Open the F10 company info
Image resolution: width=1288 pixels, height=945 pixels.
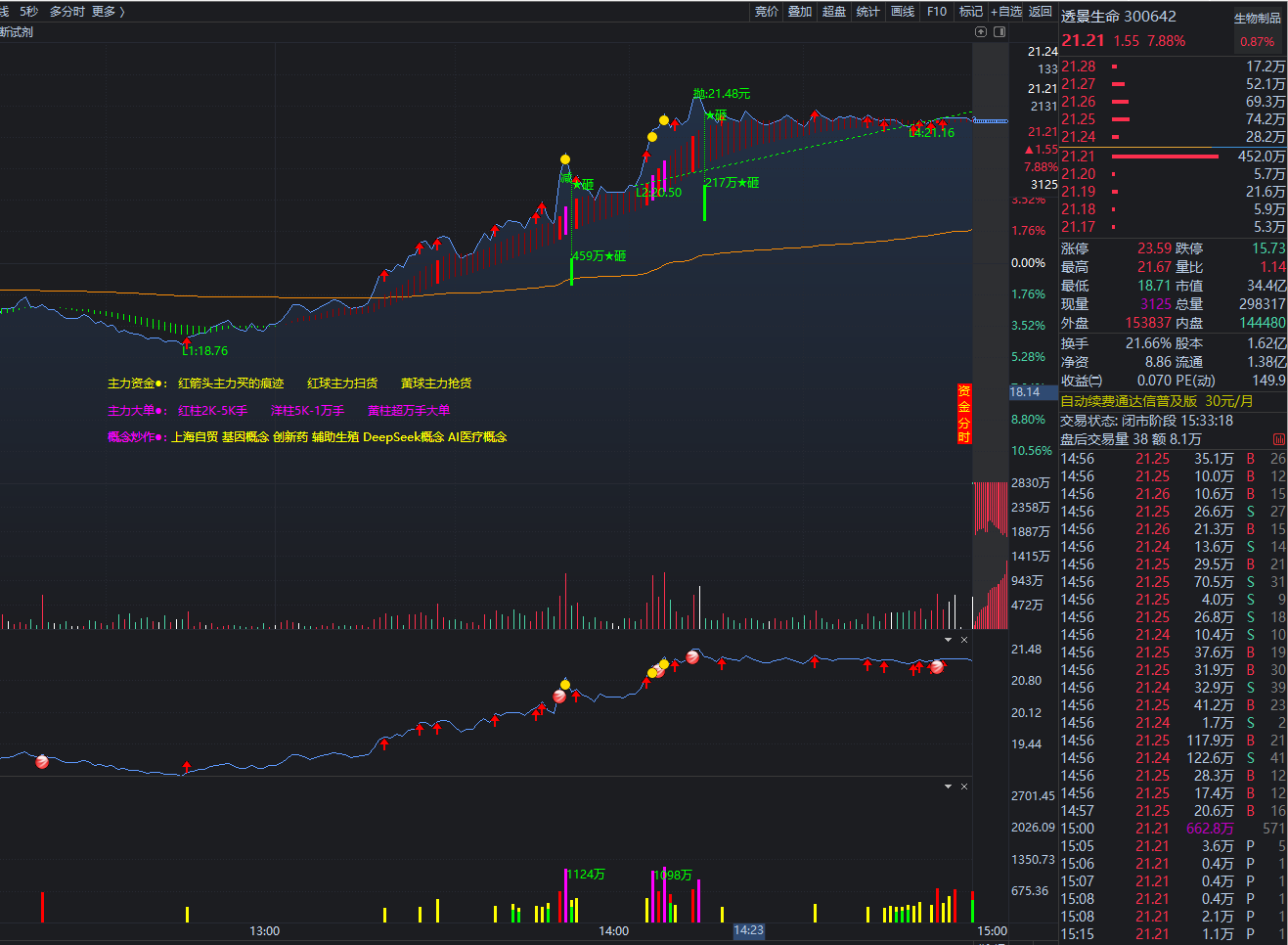tap(937, 12)
